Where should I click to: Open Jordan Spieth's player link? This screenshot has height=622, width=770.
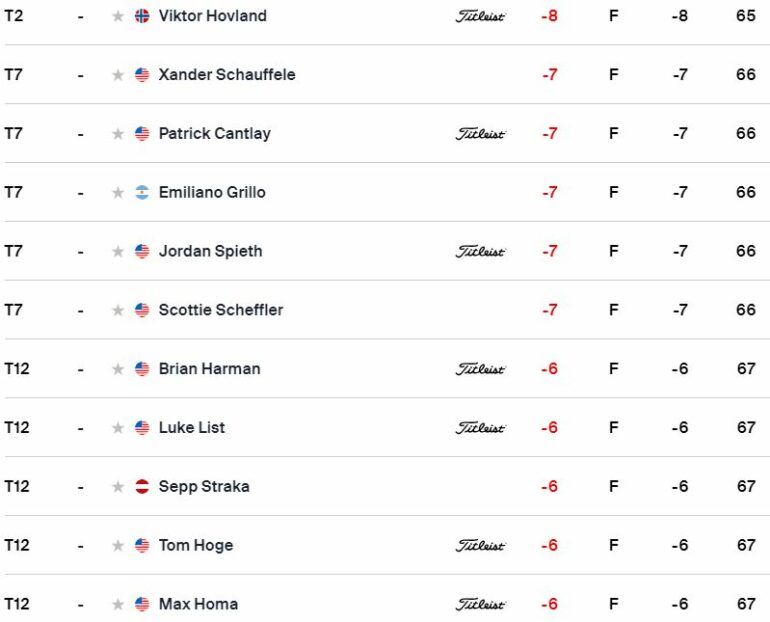tap(210, 251)
